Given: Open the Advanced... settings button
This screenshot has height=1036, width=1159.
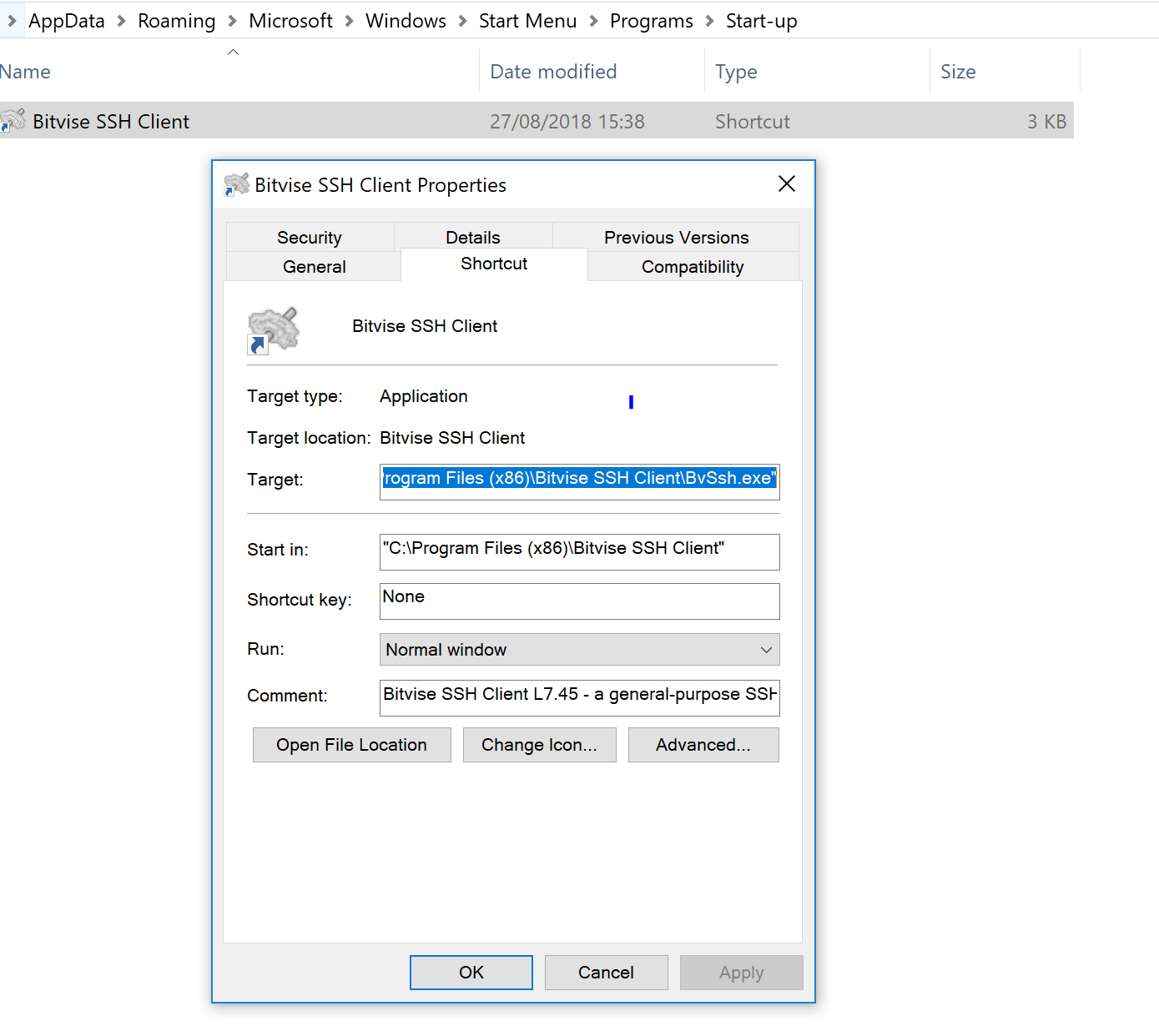Looking at the screenshot, I should tap(703, 745).
